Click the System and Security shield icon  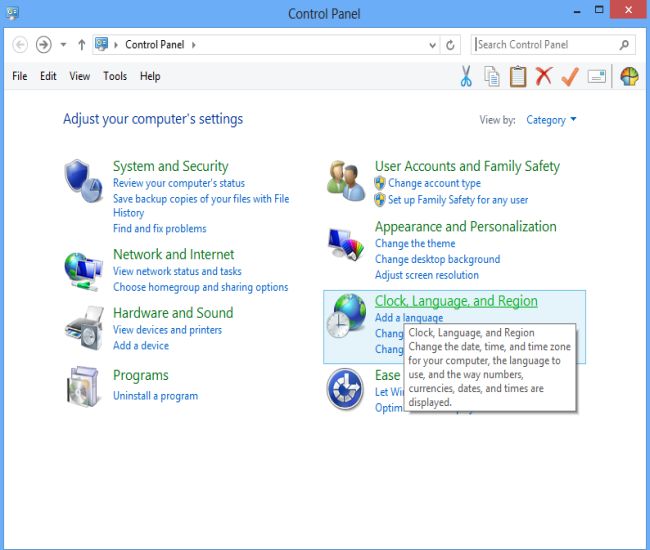click(x=83, y=181)
